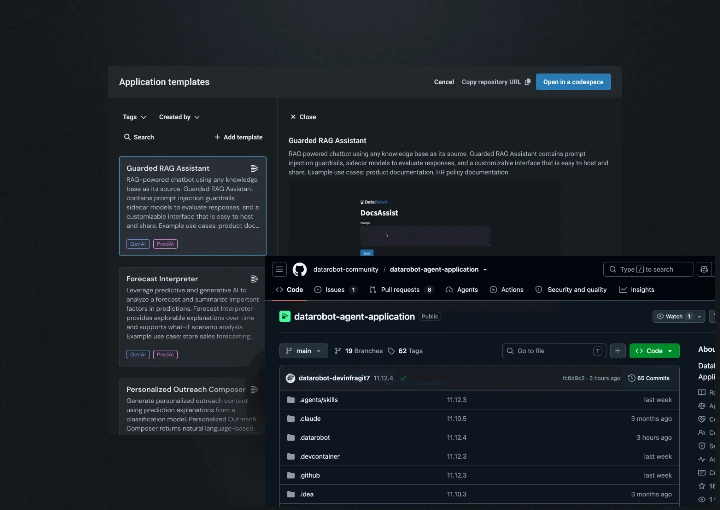The width and height of the screenshot is (720, 510).
Task: Click the Forecast Interpreter card template icon
Action: [254, 279]
